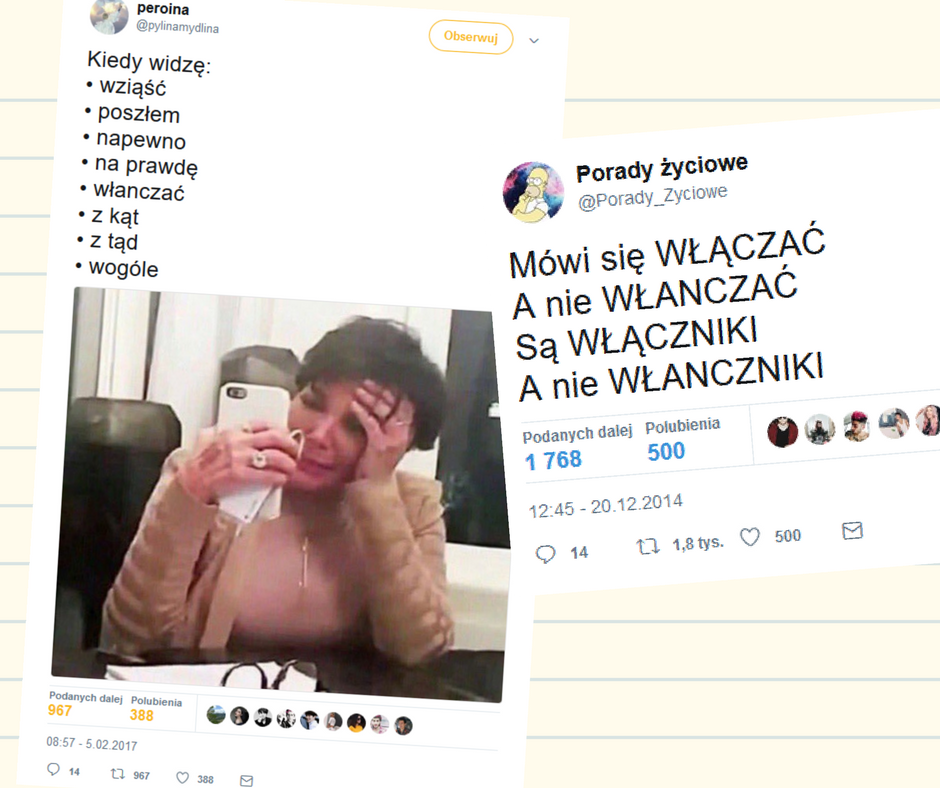
Task: Click envelope icon under peroina's tweet
Action: [x=246, y=780]
